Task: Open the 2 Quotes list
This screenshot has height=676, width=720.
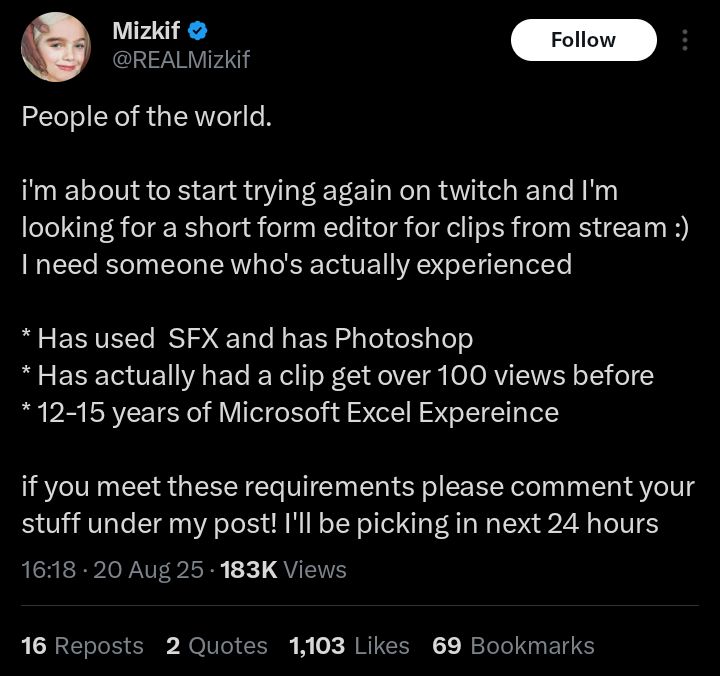Action: (217, 646)
